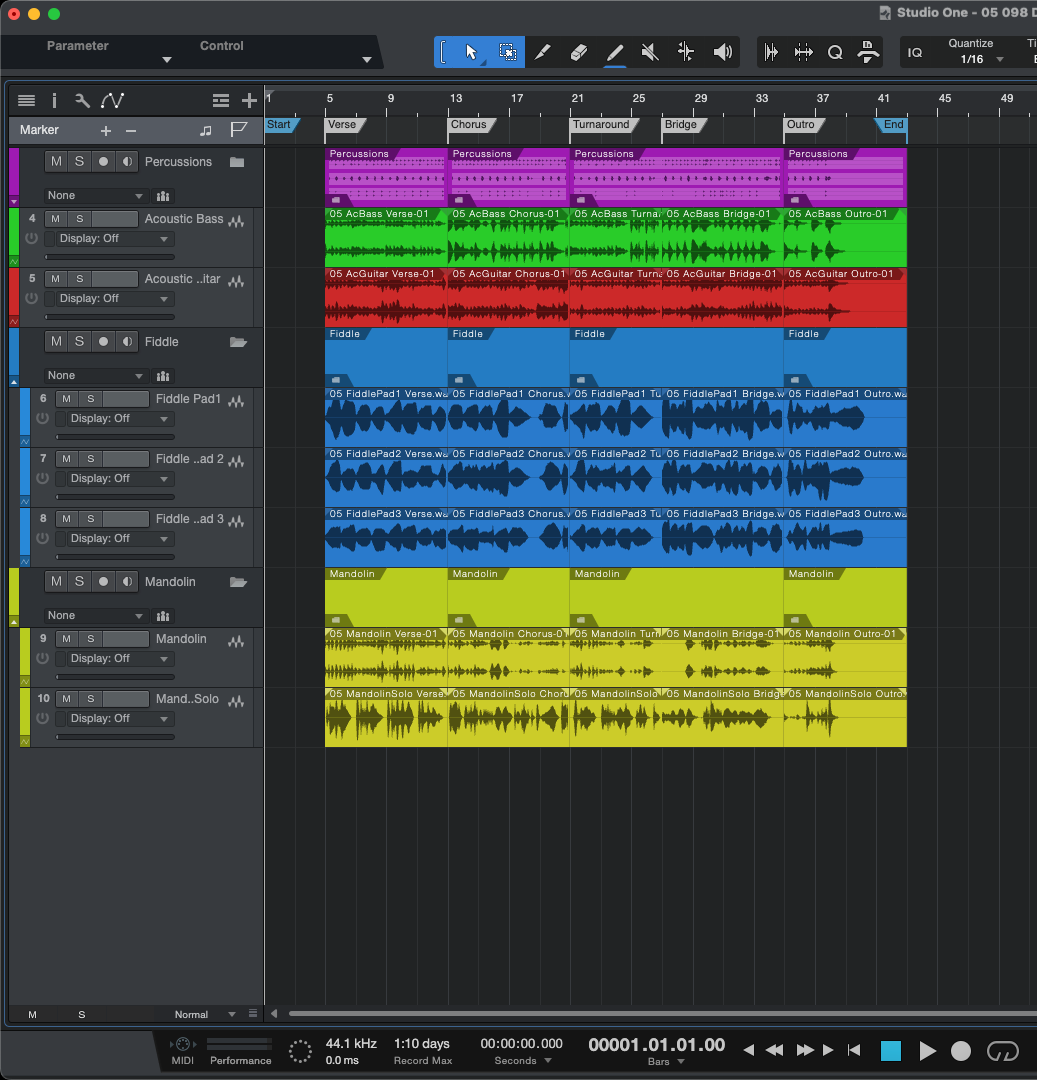
Task: Jump to the Chorus marker
Action: 470,125
